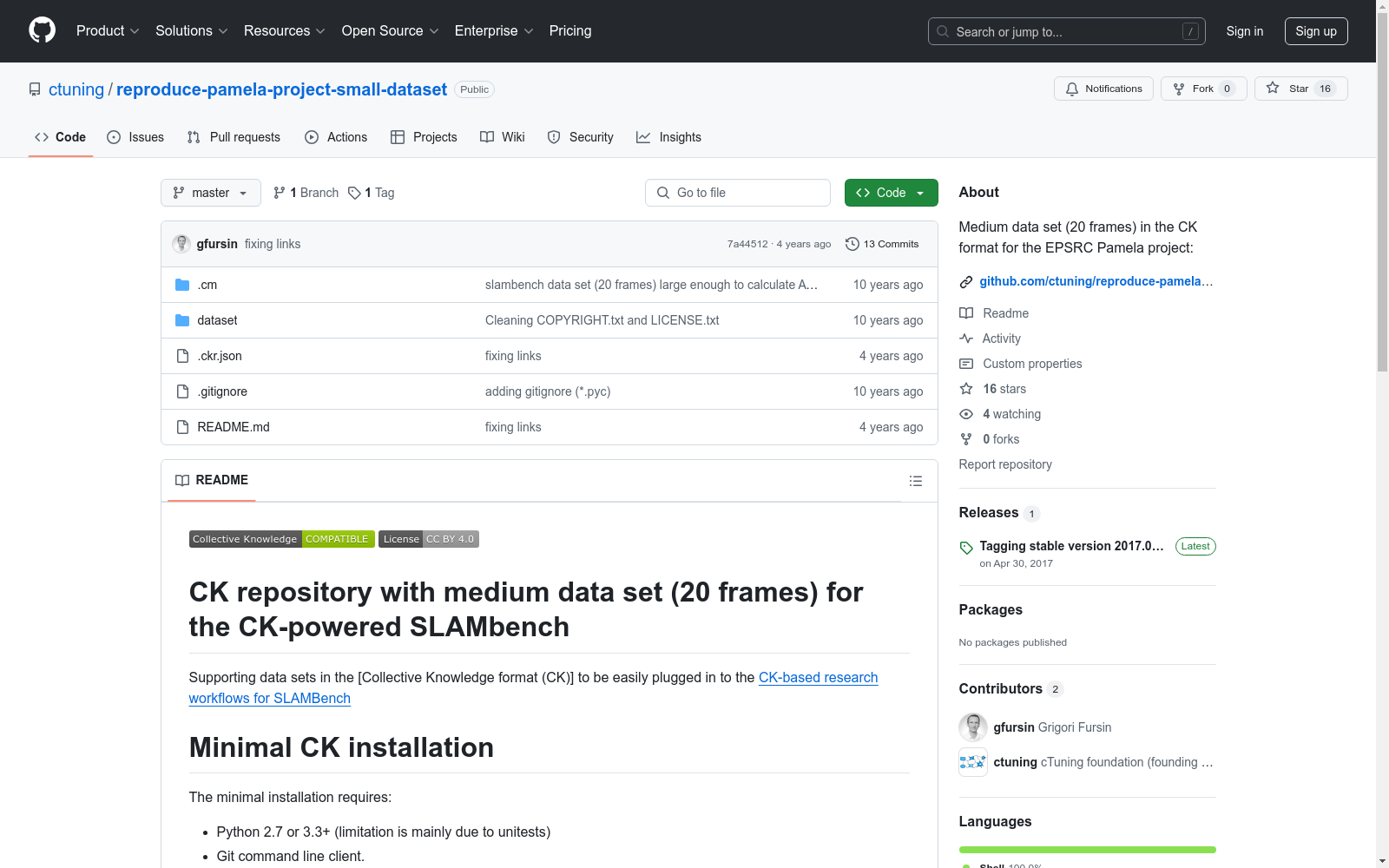Open the README outline icon
Image resolution: width=1389 pixels, height=868 pixels.
click(x=916, y=481)
